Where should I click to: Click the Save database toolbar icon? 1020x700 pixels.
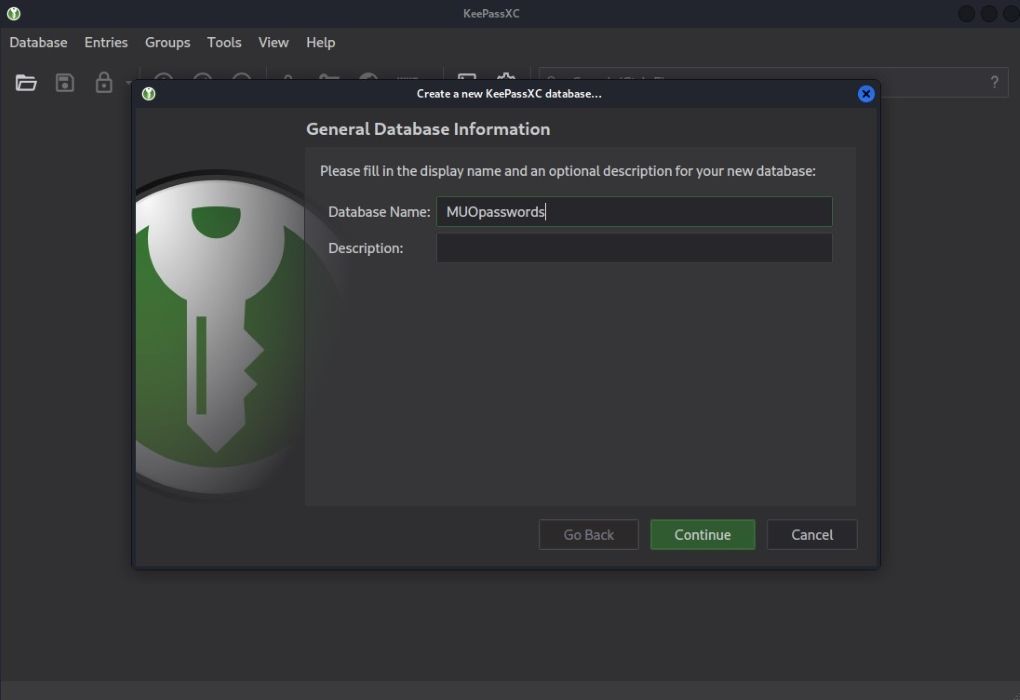(x=64, y=83)
